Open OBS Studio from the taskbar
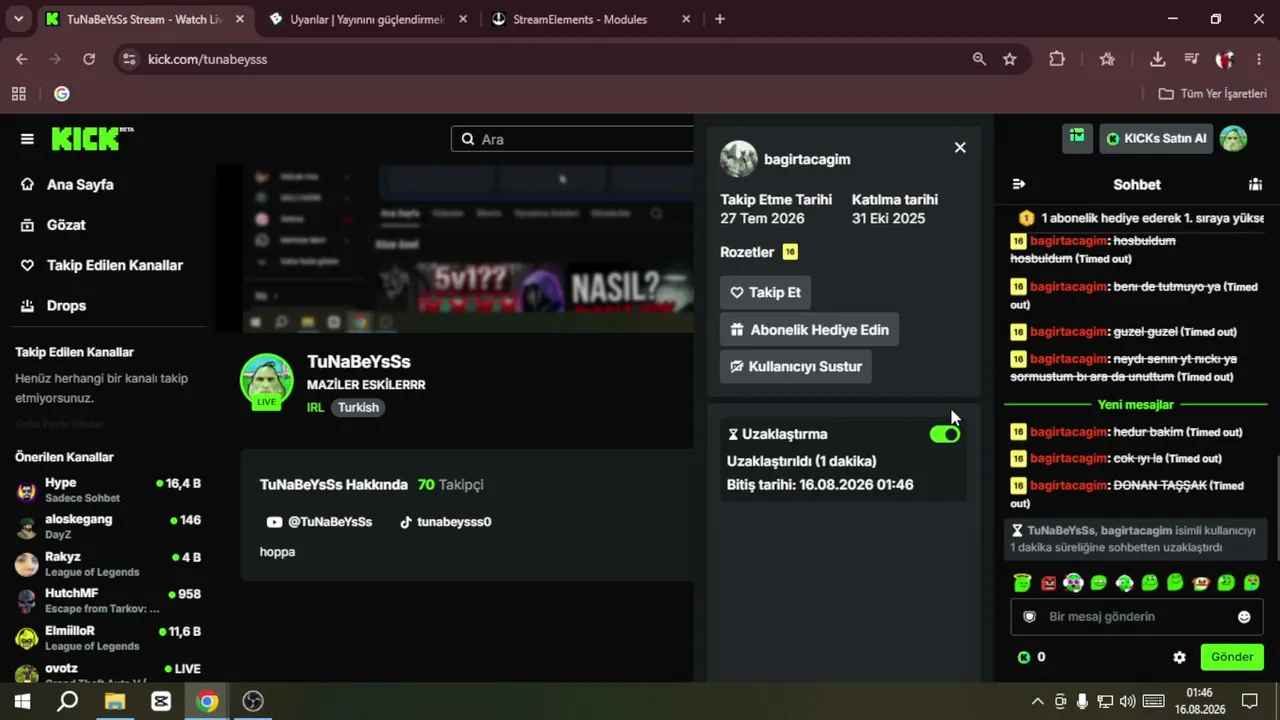Screen dimensions: 1280x720 coord(253,701)
